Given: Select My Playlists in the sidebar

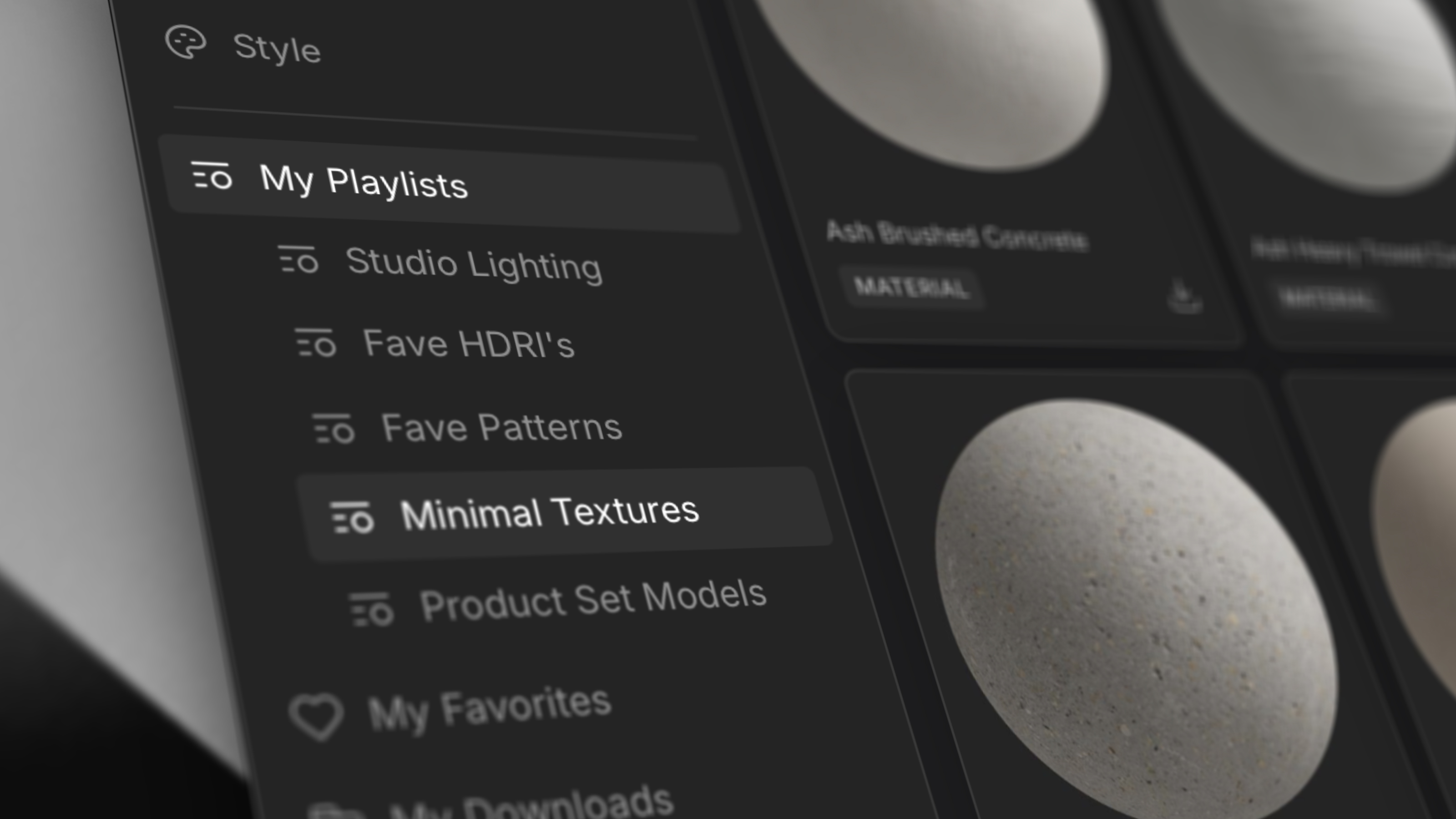Looking at the screenshot, I should point(450,183).
